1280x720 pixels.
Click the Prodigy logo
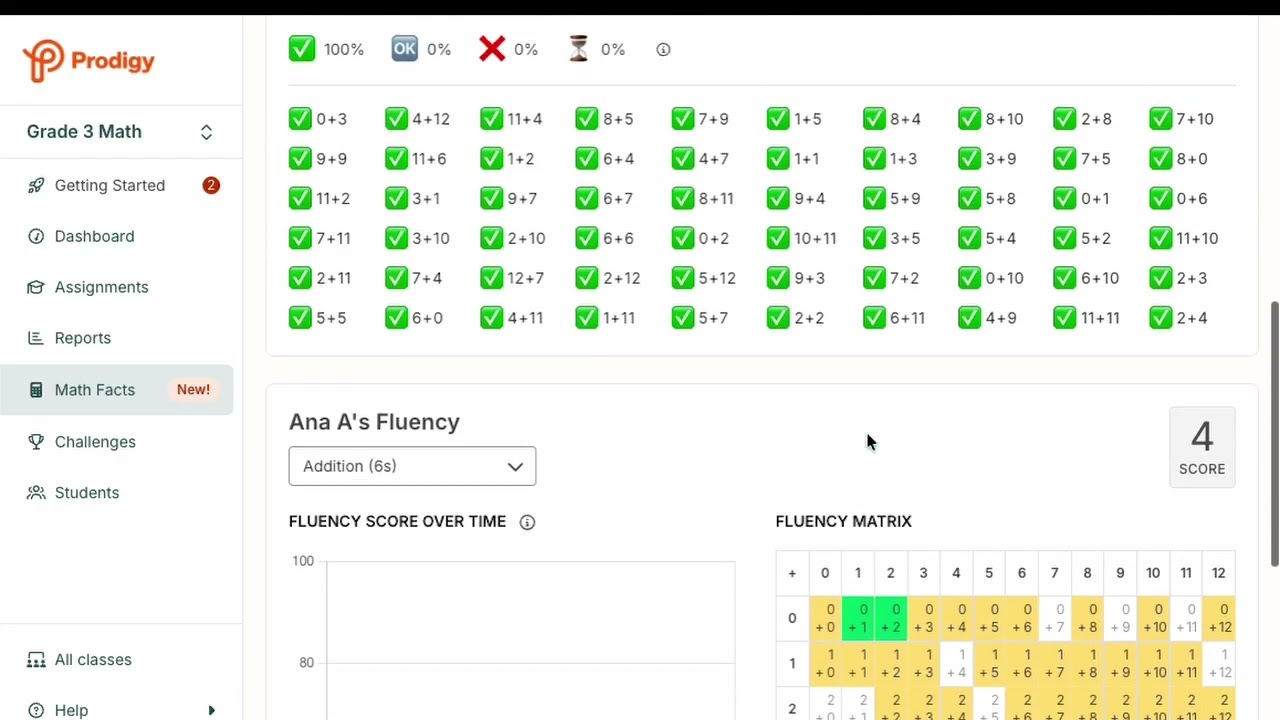pos(88,61)
